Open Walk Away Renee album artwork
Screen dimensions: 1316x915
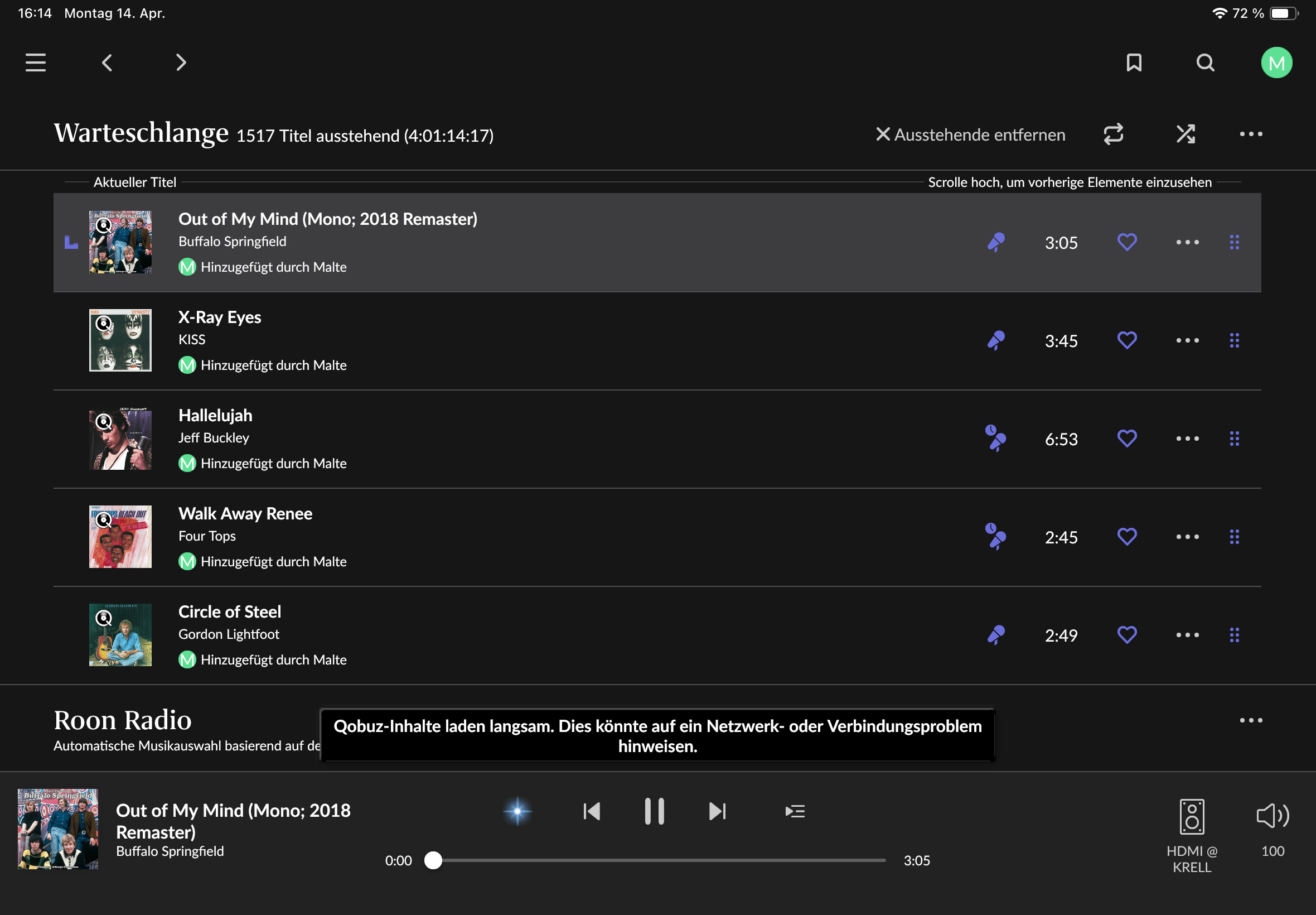[120, 537]
